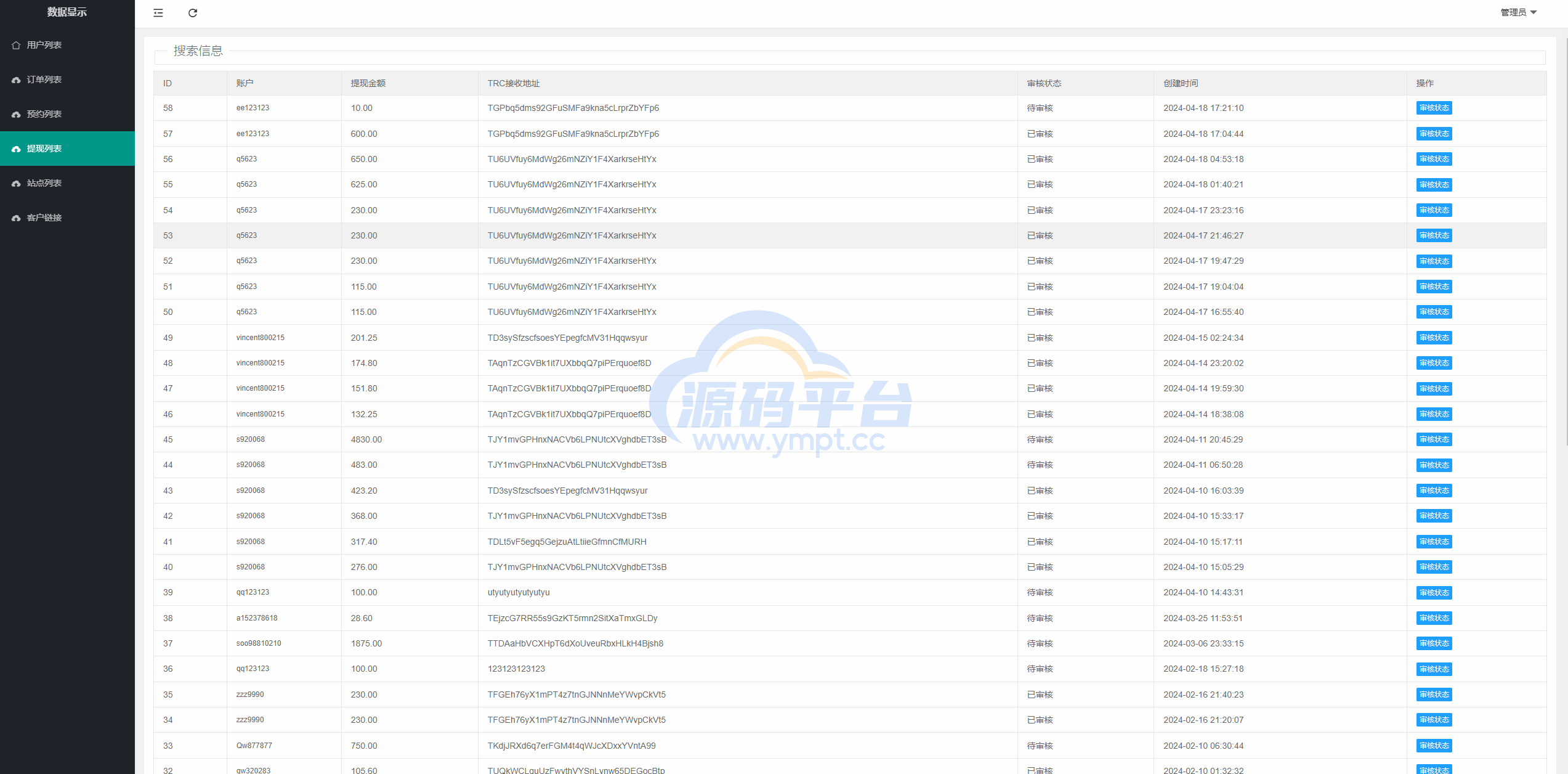Click 待审核 status in row 44
The width and height of the screenshot is (1568, 774).
click(x=1040, y=465)
